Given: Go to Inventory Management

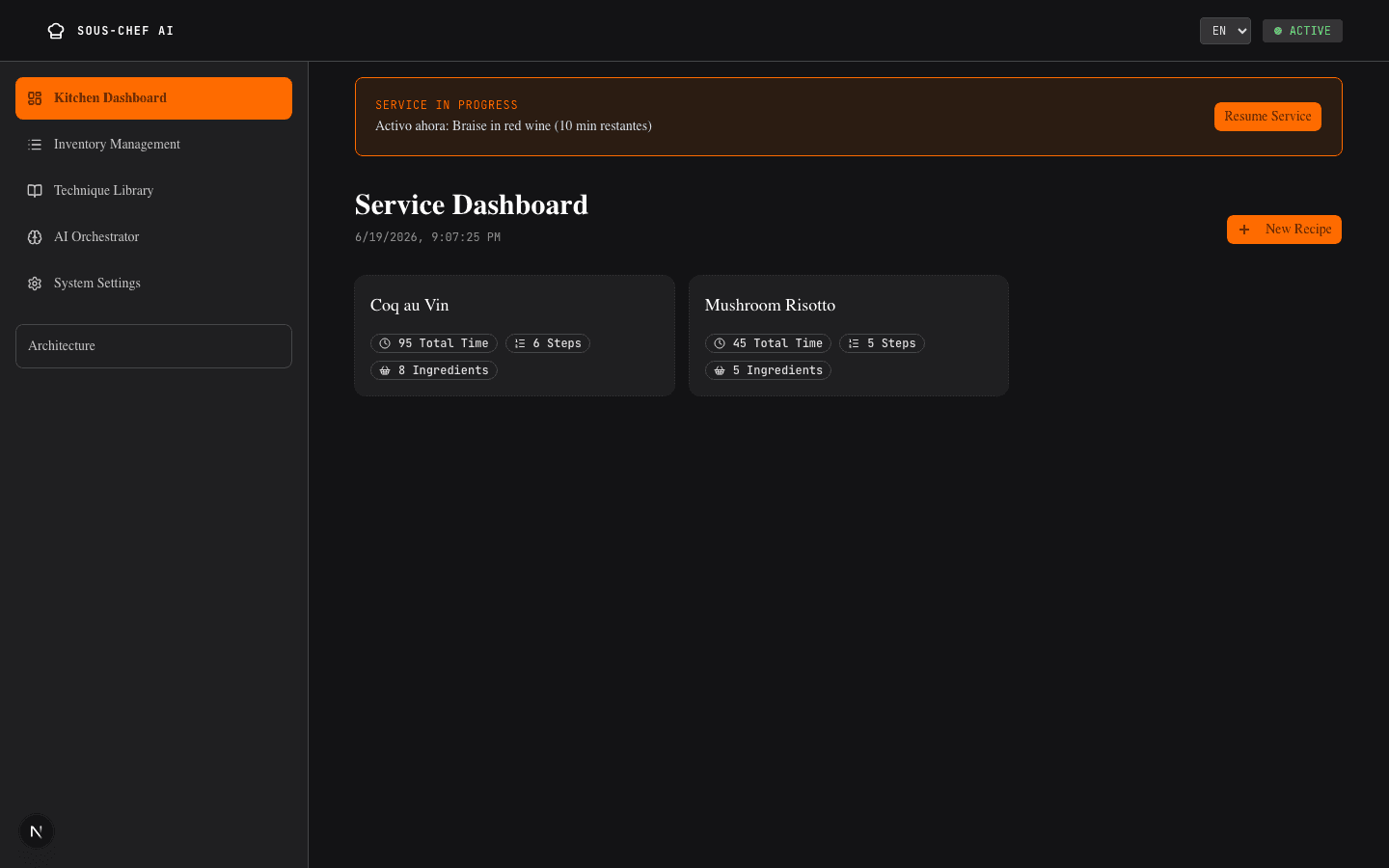Looking at the screenshot, I should [153, 145].
